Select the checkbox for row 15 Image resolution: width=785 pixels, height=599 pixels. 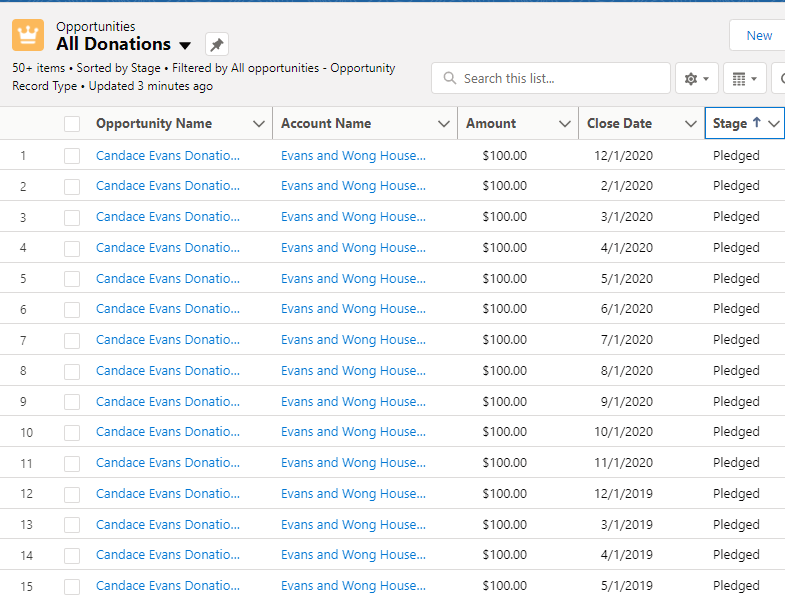click(72, 586)
